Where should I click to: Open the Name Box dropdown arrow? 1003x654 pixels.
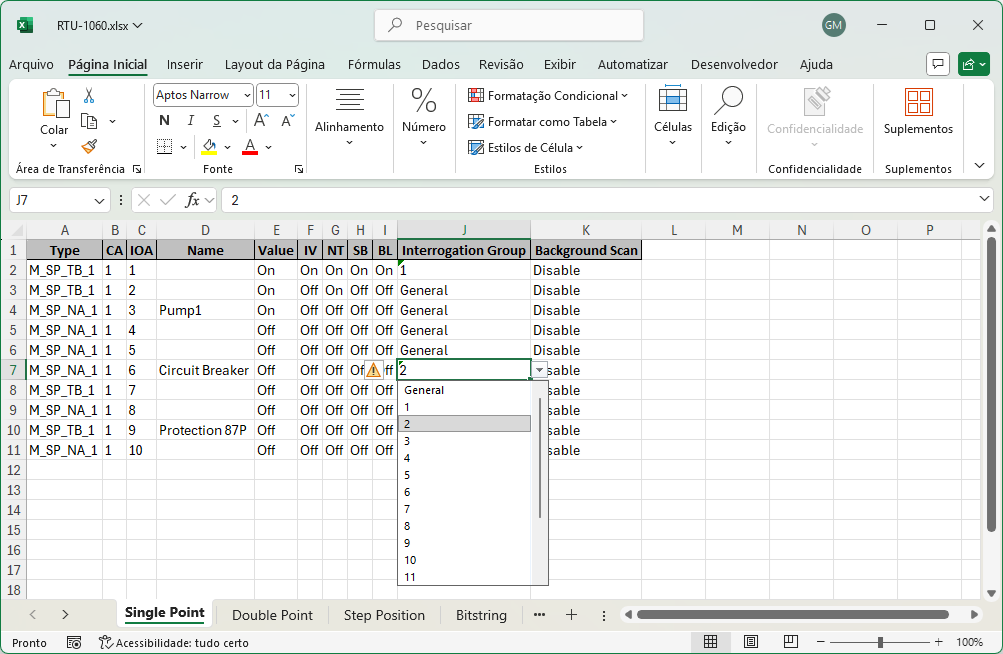(x=99, y=200)
